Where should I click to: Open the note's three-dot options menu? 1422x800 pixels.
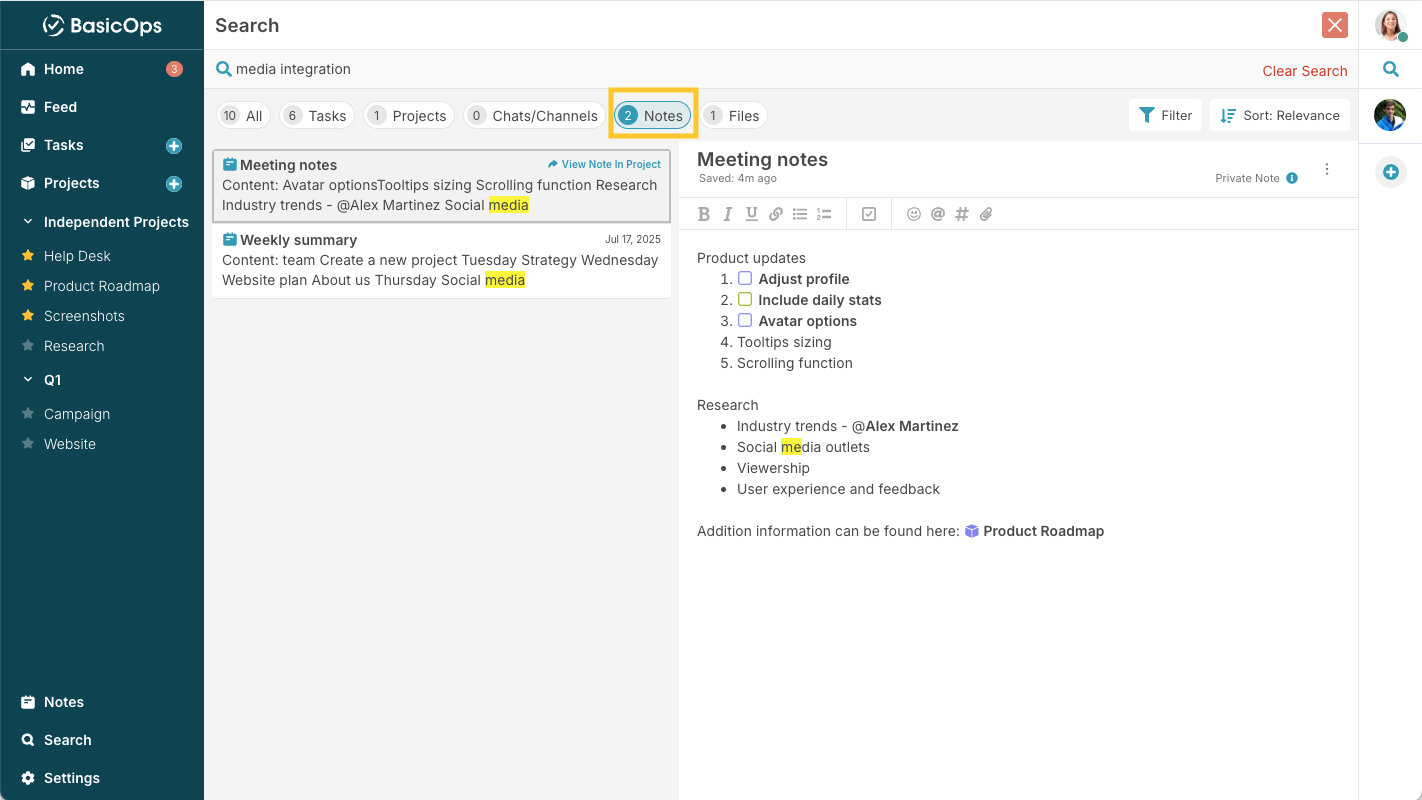[1327, 169]
